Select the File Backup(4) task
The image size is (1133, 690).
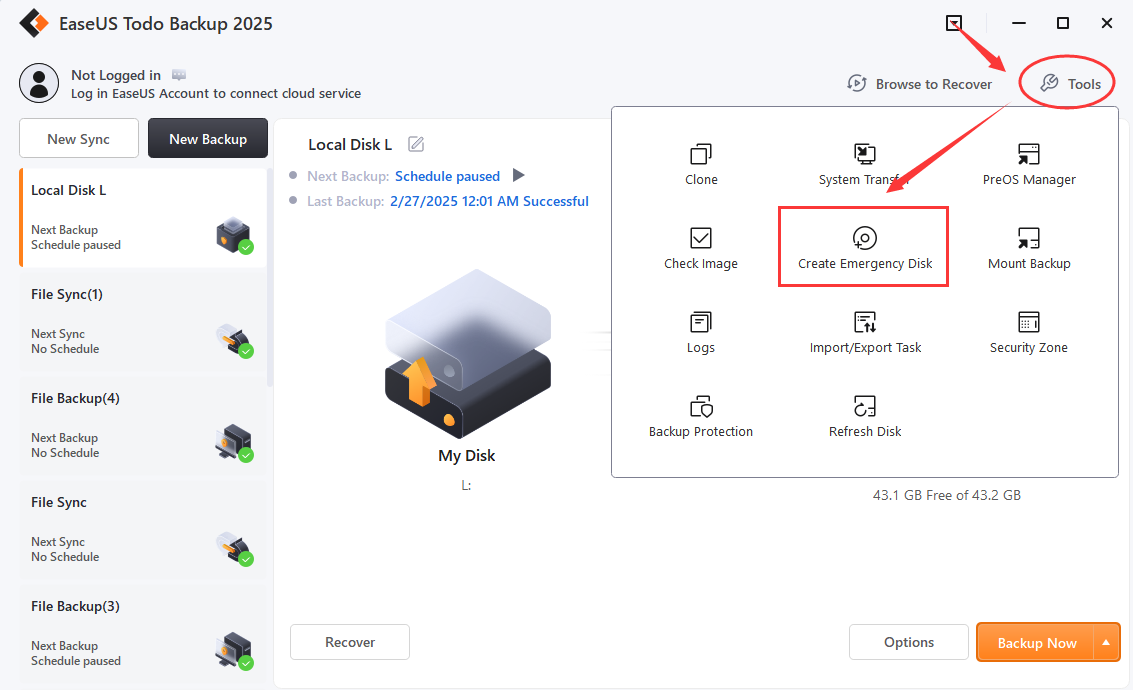click(x=143, y=426)
